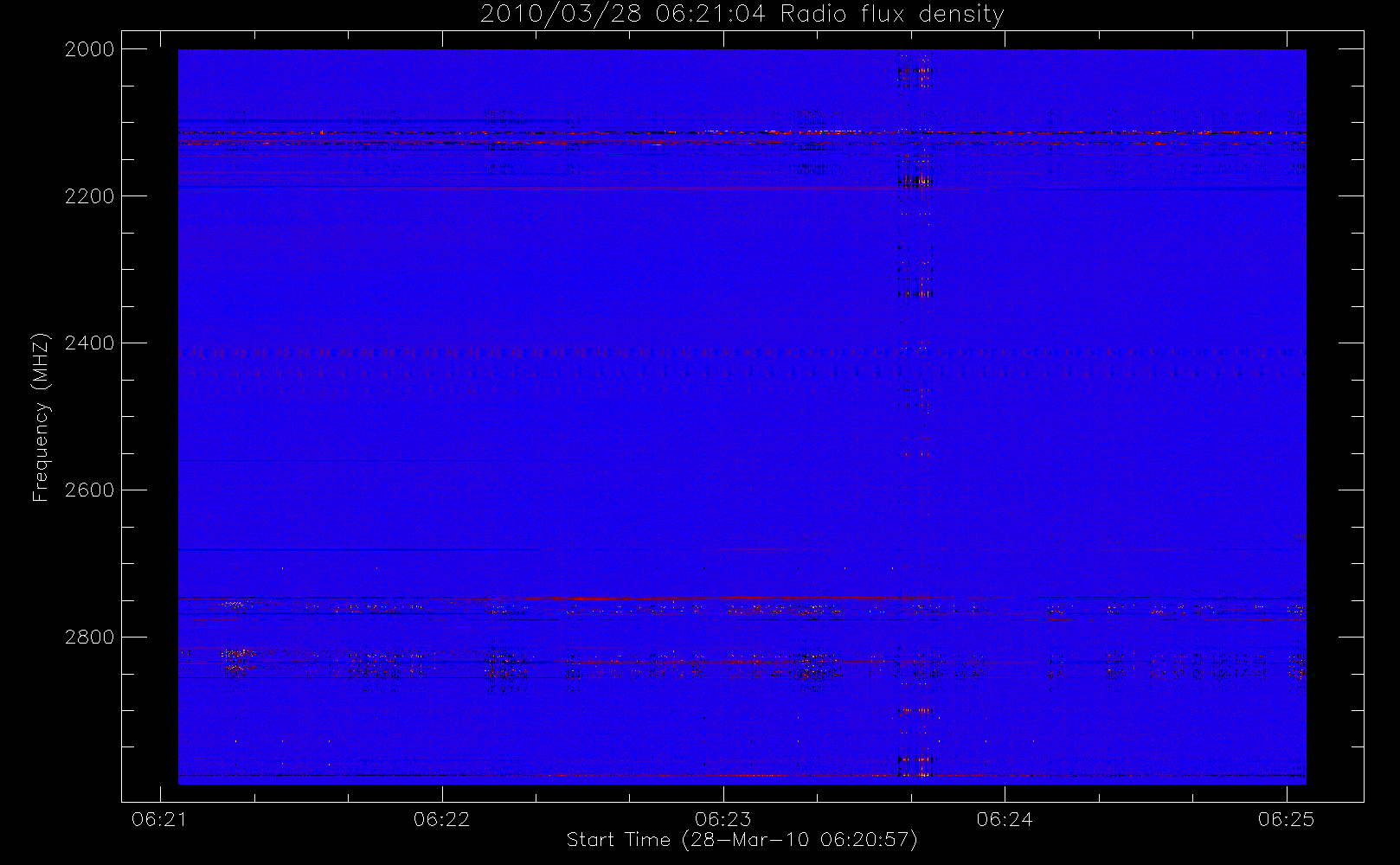This screenshot has height=865, width=1400.
Task: Select the 2000 frequency axis label
Action: 90,49
